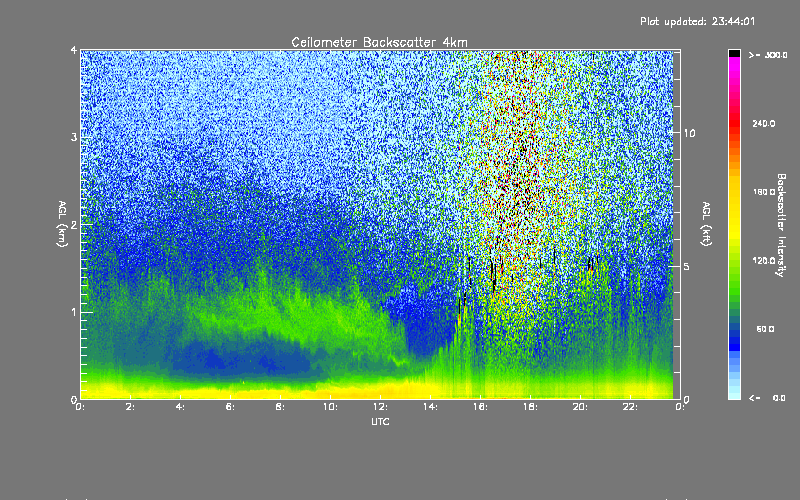Pick the pale cyan bottom colorbar segment
This screenshot has height=500, width=800.
[734, 393]
